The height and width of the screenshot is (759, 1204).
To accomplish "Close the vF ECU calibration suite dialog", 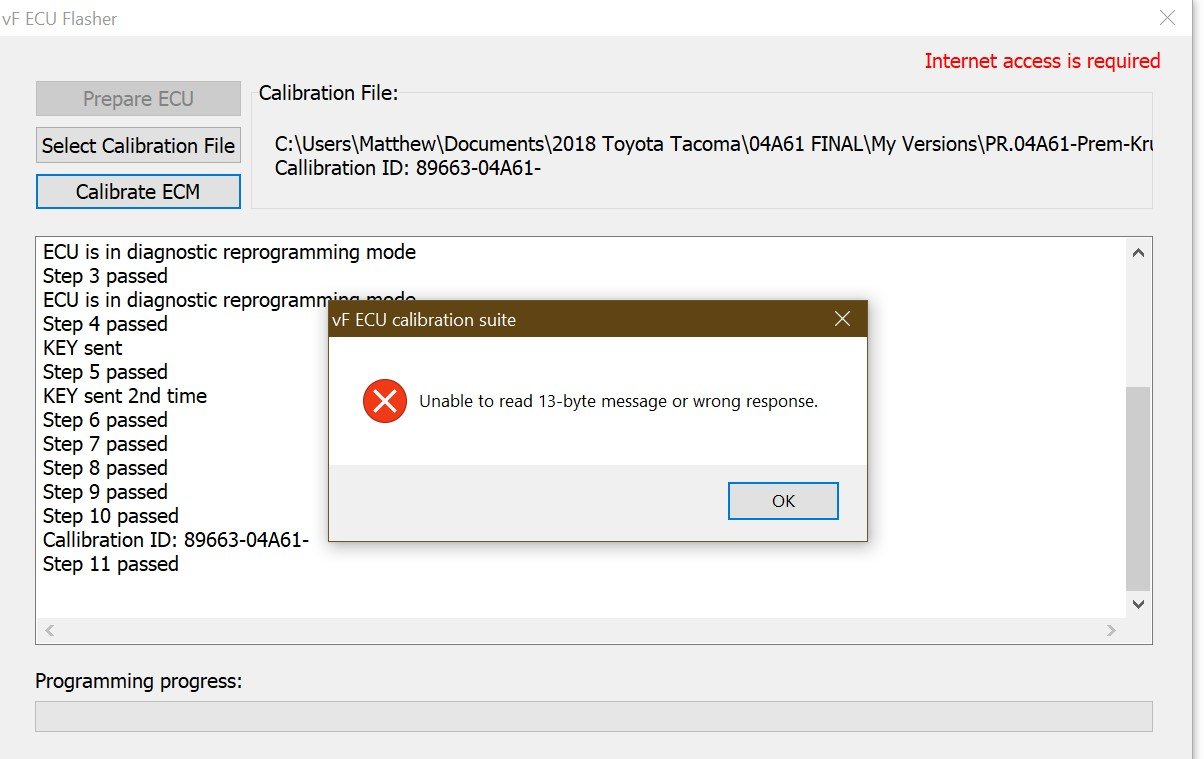I will pos(842,319).
